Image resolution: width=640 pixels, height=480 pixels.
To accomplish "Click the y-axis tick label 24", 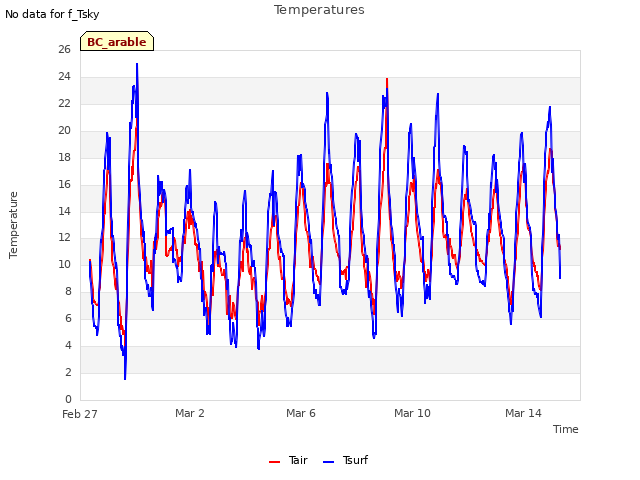I will (64, 76).
